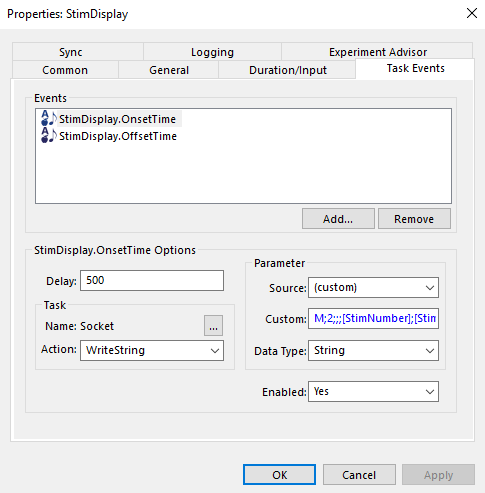Image resolution: width=485 pixels, height=493 pixels.
Task: Switch to the Logging tab
Action: click(212, 52)
